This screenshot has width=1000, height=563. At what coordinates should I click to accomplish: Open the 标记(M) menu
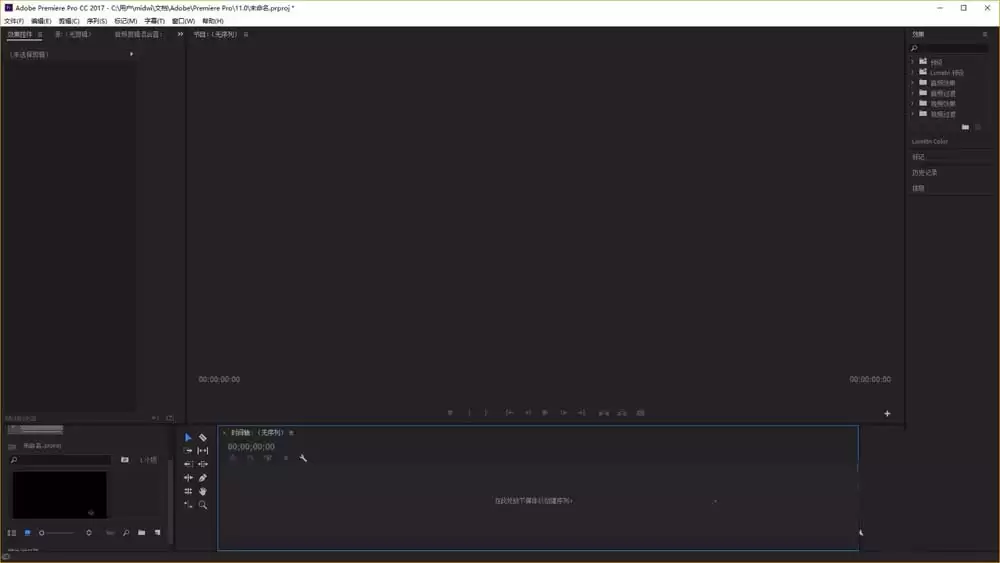tap(126, 21)
